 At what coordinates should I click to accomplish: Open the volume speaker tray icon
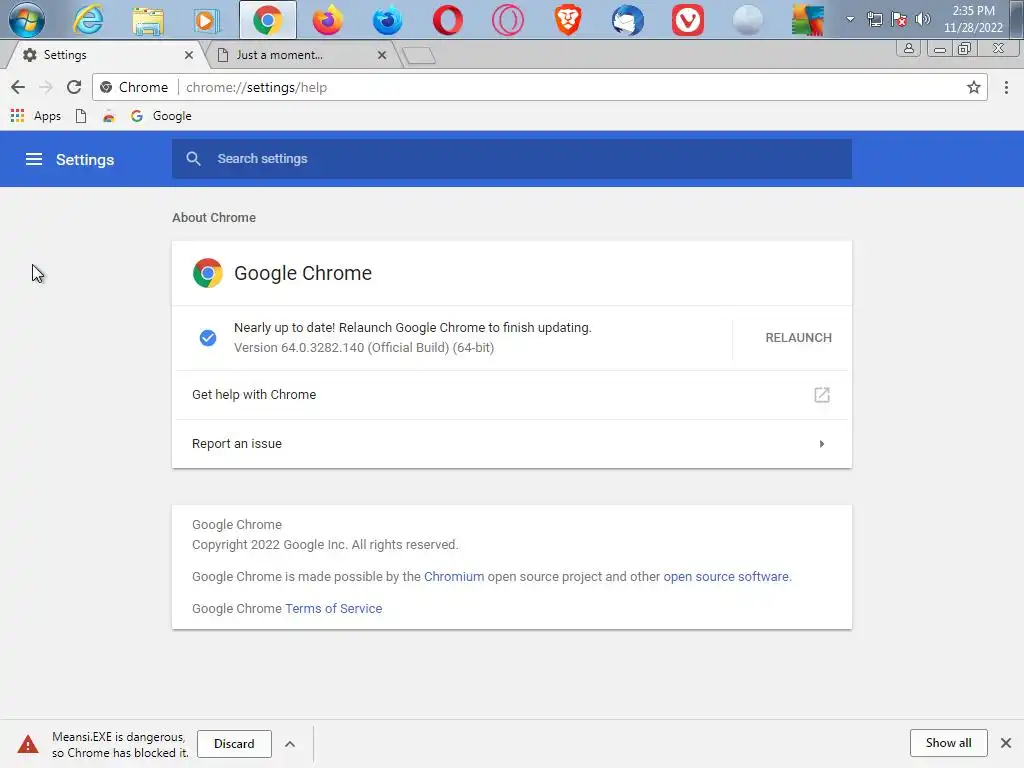coord(923,19)
